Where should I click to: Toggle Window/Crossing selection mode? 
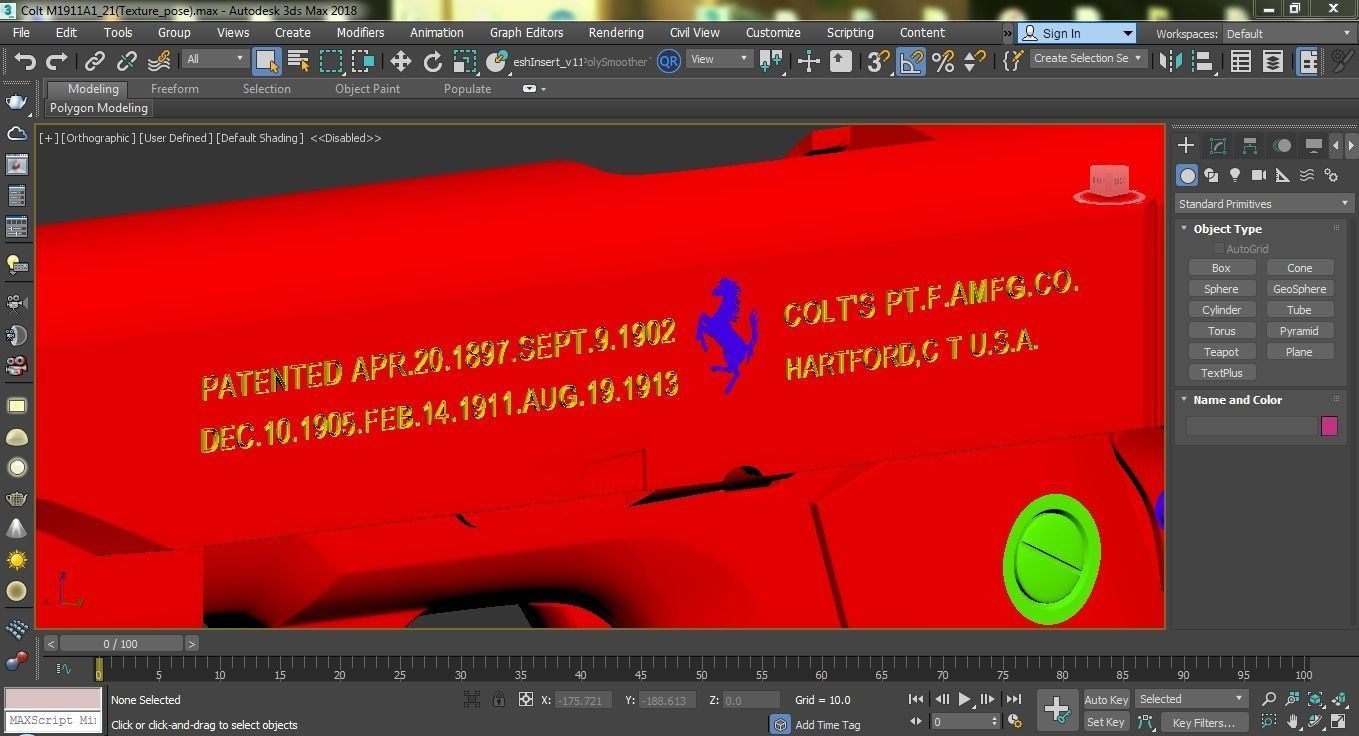click(x=362, y=61)
